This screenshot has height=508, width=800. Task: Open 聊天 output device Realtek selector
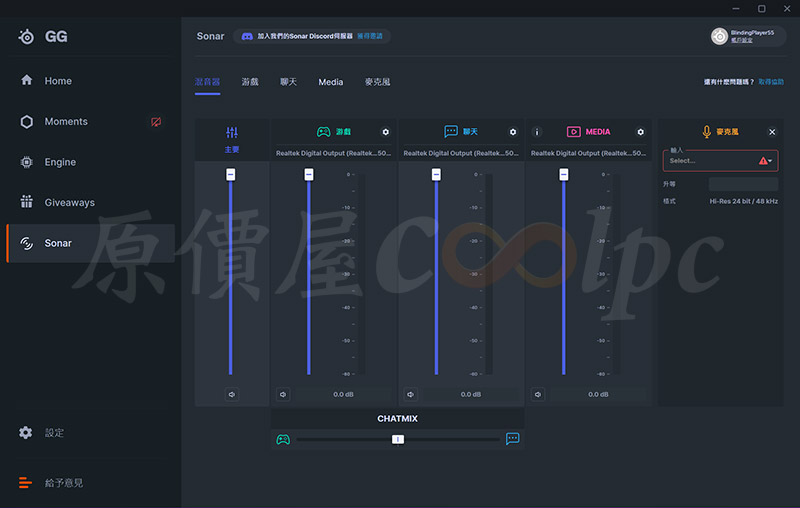[461, 153]
